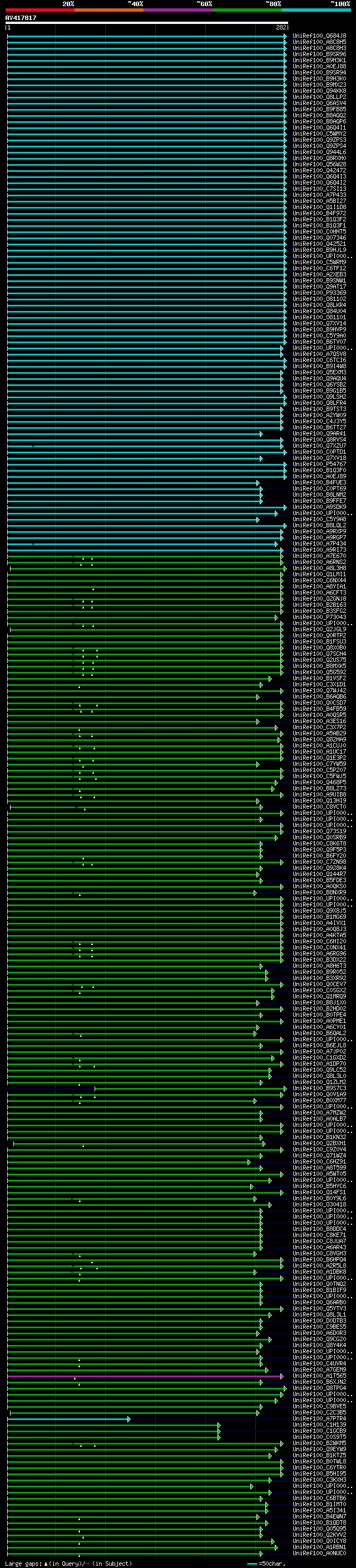Select the UniRef100_Q6ASV4 label
The width and height of the screenshot is (356, 1568).
pos(319,103)
